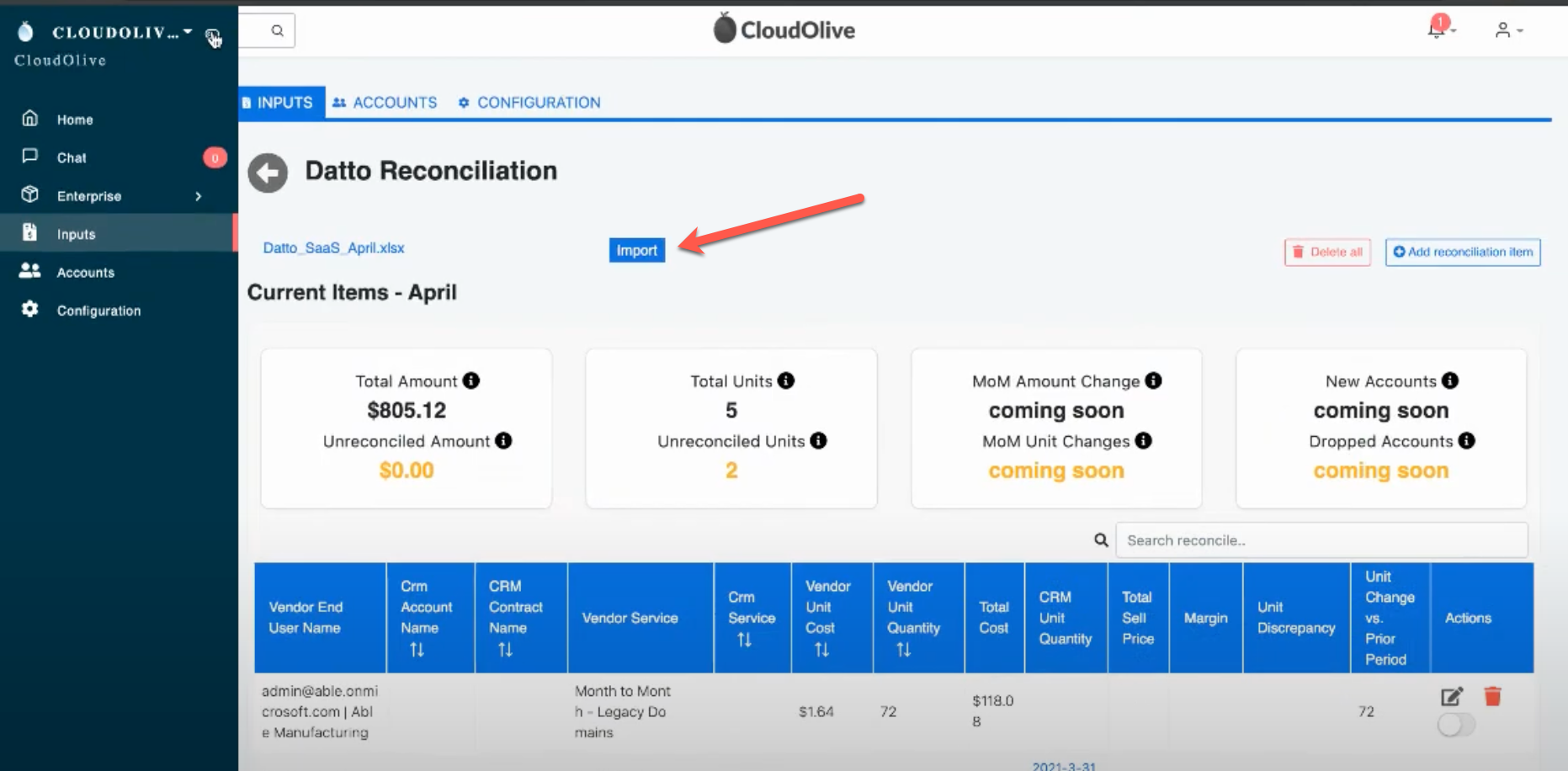
Task: Sort by Crm Account Name column
Action: pos(417,650)
